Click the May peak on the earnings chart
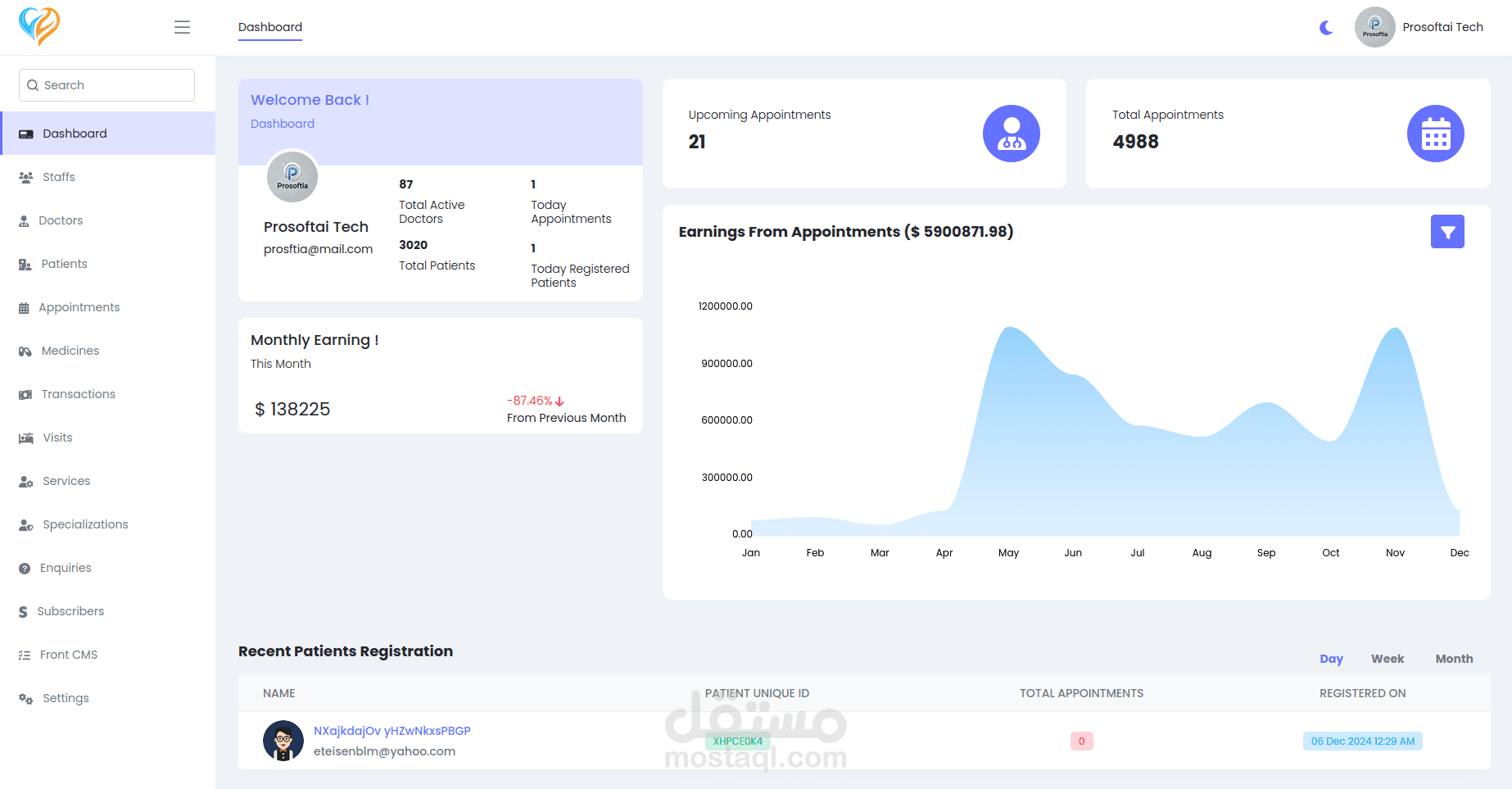 1011,328
